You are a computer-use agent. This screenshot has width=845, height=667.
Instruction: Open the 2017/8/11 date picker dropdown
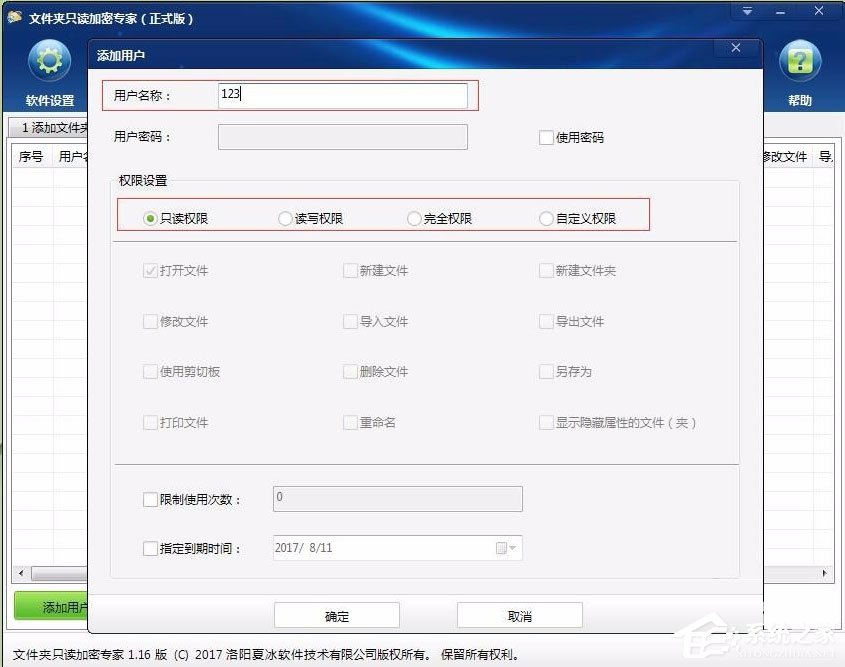[510, 548]
